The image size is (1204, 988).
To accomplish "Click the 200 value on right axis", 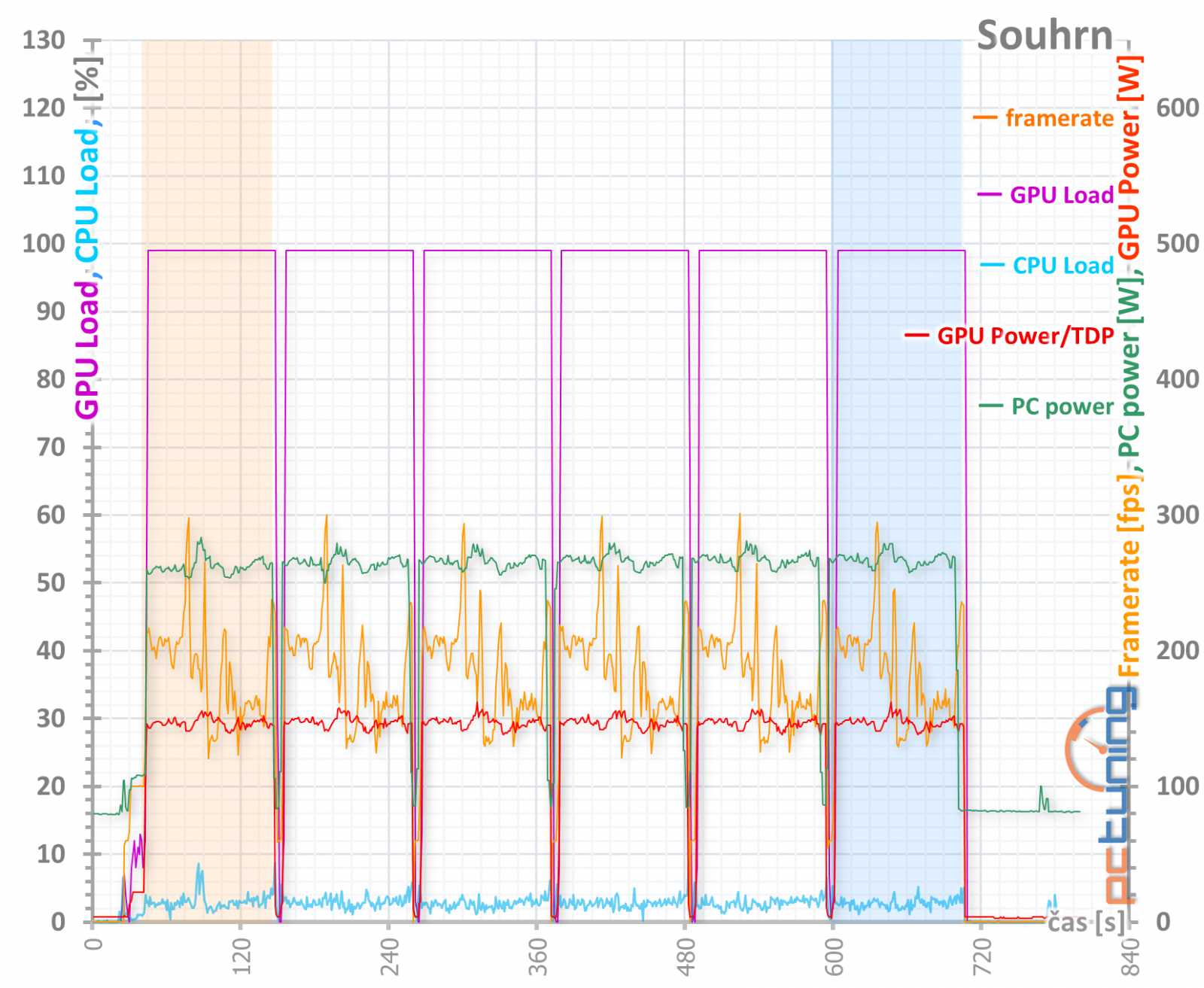I will point(1178,650).
